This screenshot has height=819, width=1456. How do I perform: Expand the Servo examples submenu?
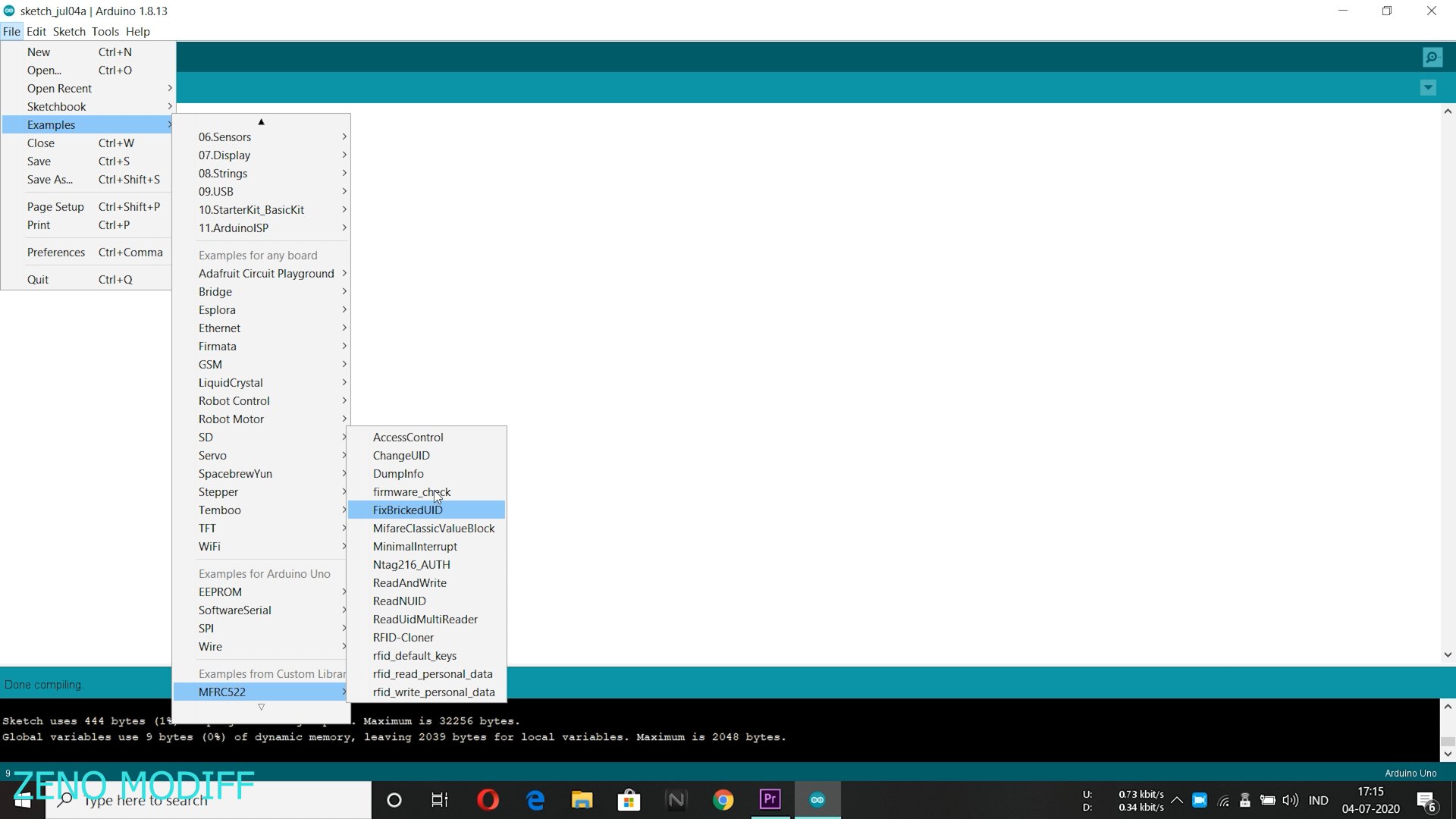coord(262,456)
